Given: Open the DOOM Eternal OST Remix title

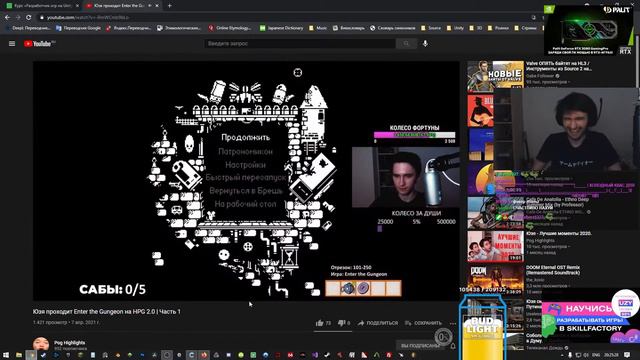Looking at the screenshot, I should tap(553, 270).
